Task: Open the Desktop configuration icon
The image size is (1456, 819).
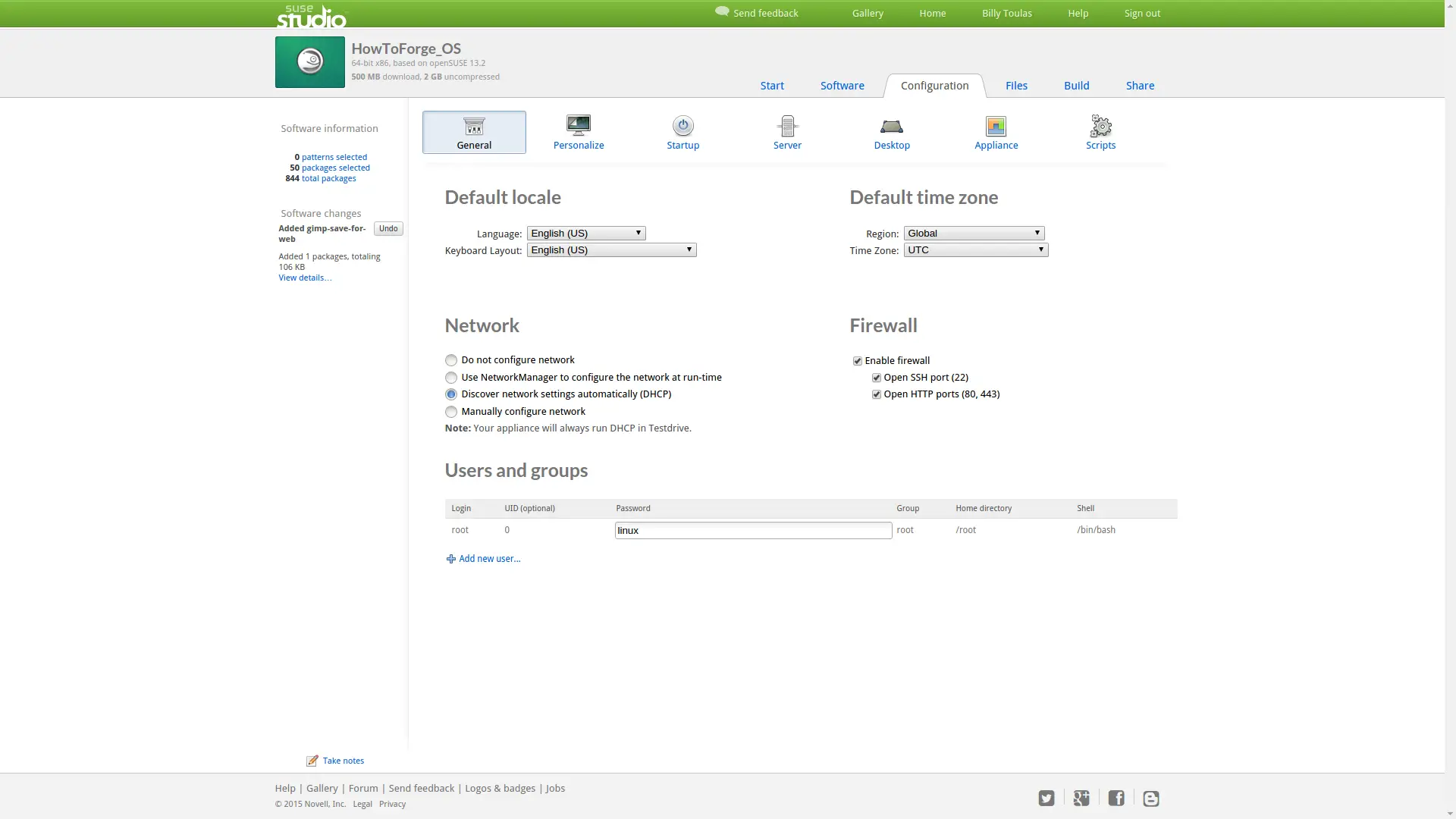Action: click(892, 126)
